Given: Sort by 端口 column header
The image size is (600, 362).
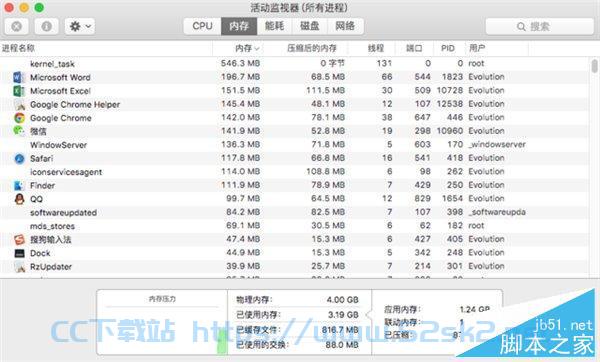Looking at the screenshot, I should pos(414,48).
